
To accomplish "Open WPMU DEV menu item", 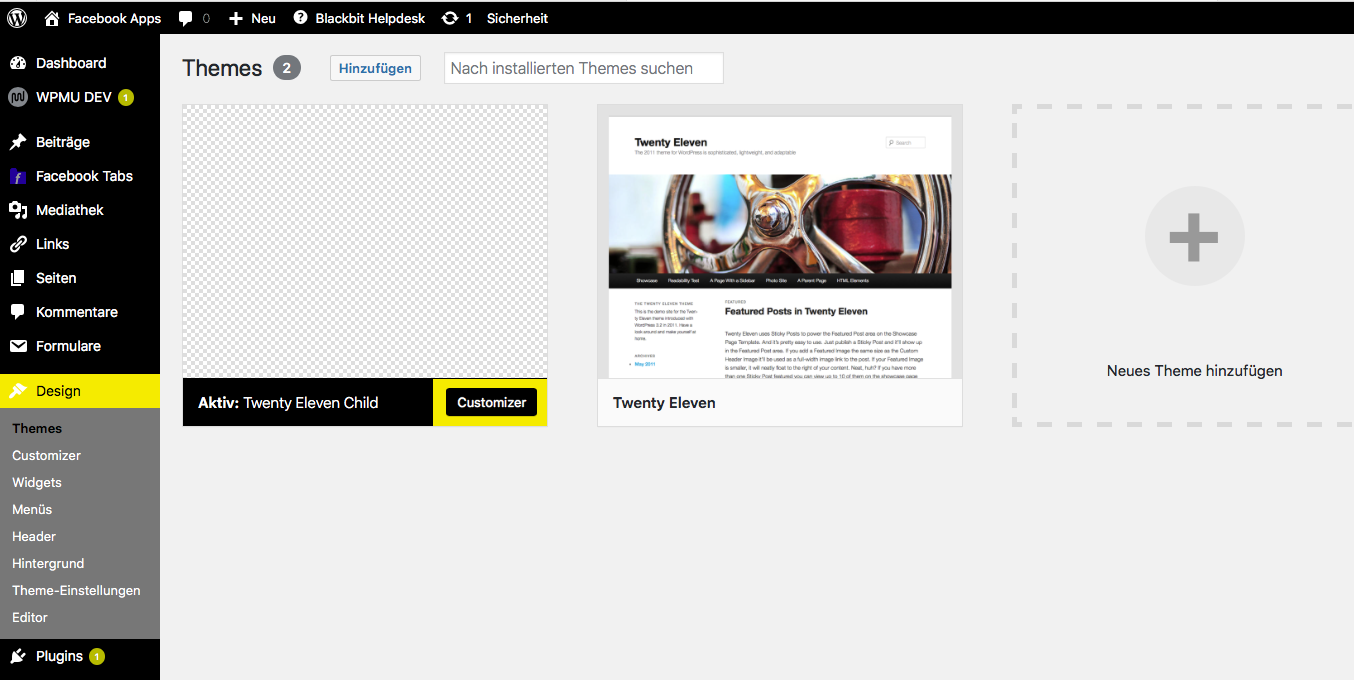I will (80, 97).
